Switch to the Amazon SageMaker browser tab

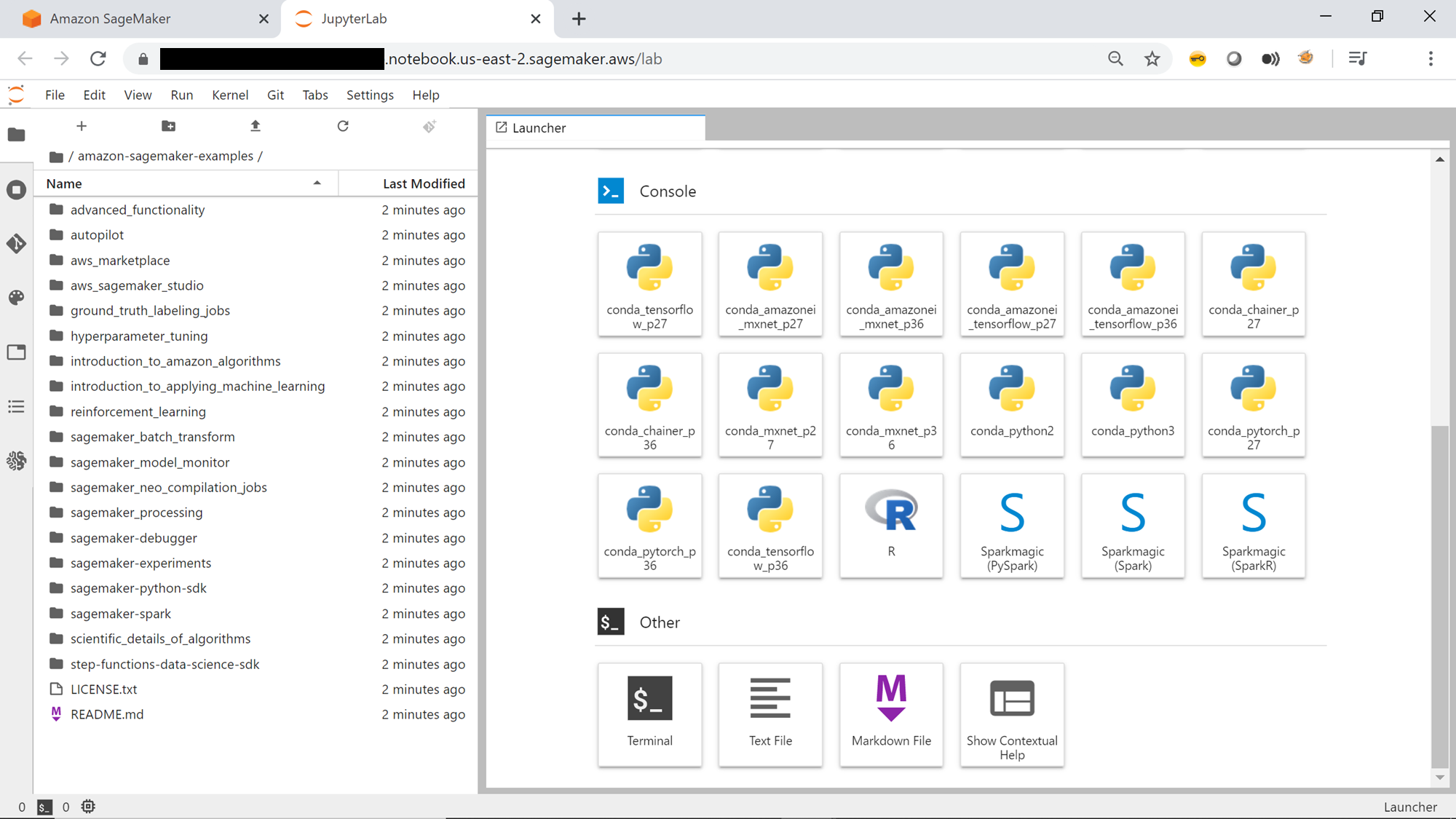[x=110, y=19]
